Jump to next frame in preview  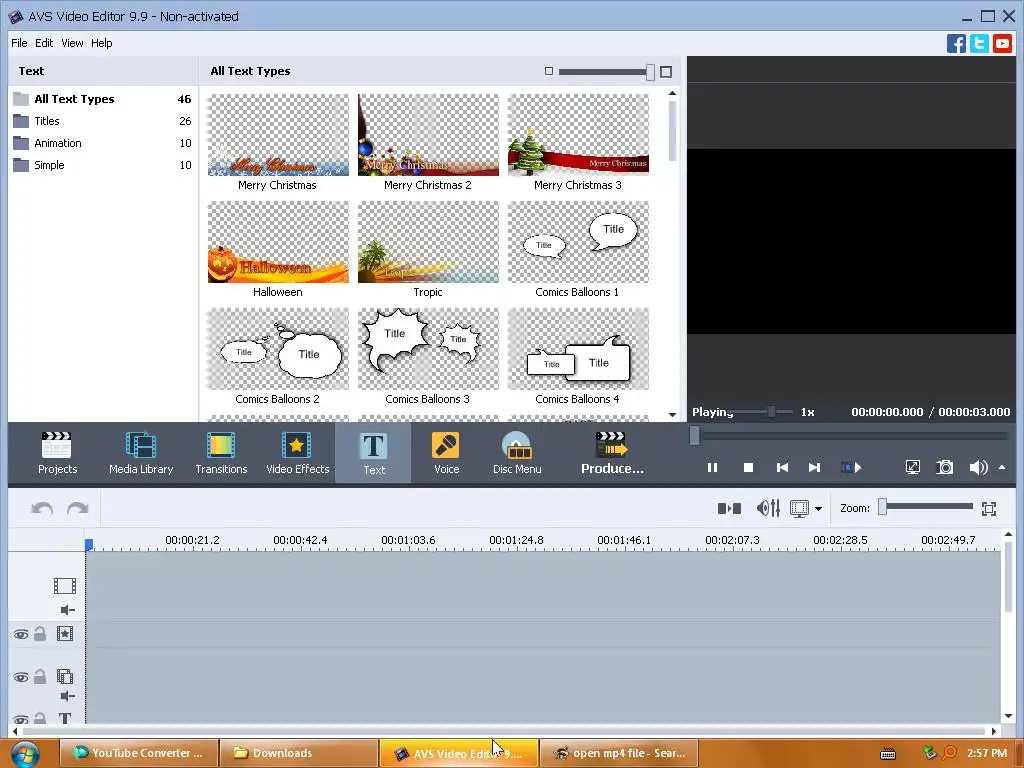click(x=814, y=468)
